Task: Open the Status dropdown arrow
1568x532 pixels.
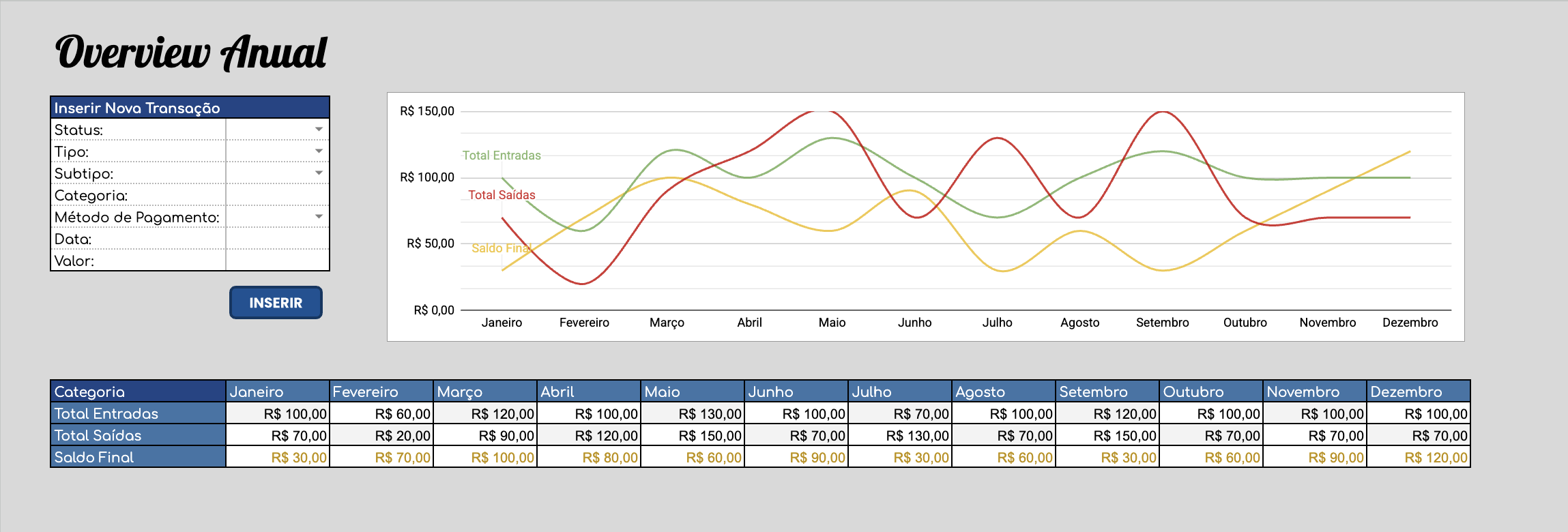Action: (319, 130)
